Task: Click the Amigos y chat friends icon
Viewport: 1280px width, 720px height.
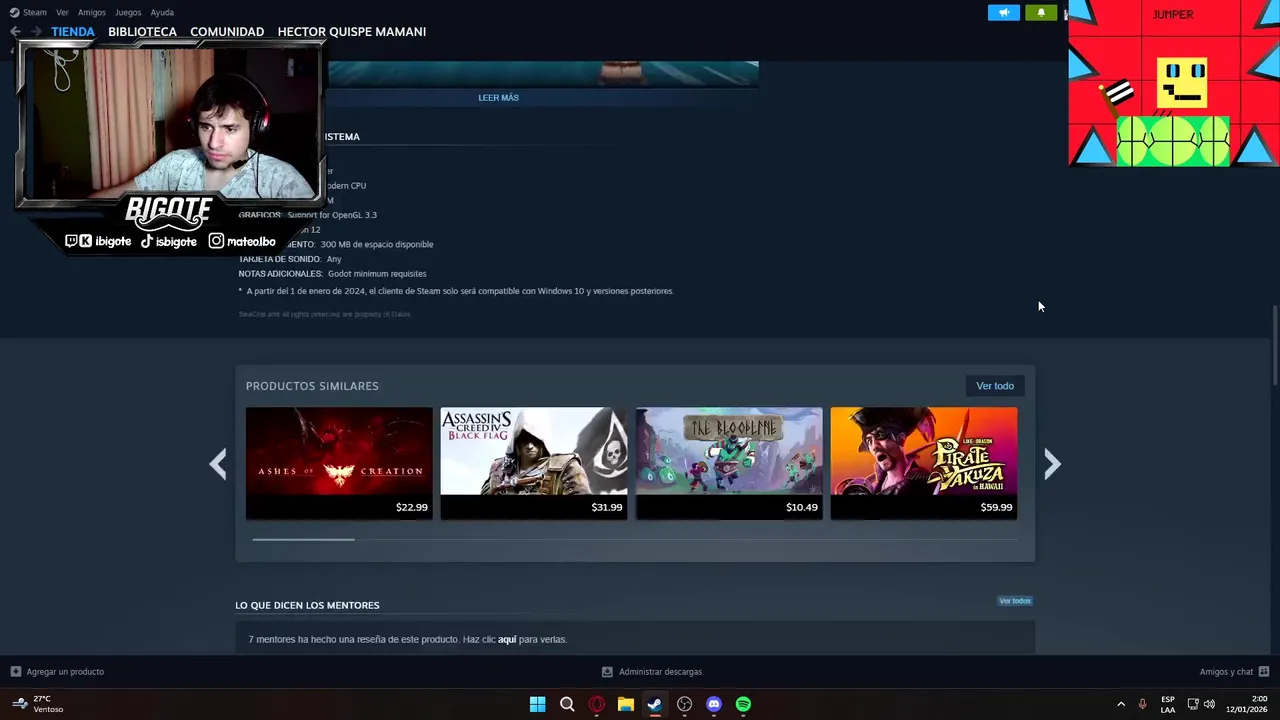Action: (x=1264, y=672)
